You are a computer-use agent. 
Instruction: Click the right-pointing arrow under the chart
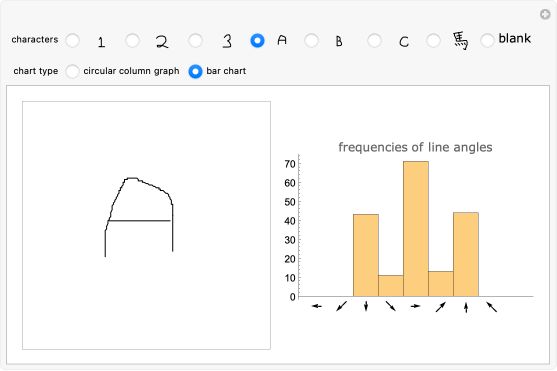(415, 306)
